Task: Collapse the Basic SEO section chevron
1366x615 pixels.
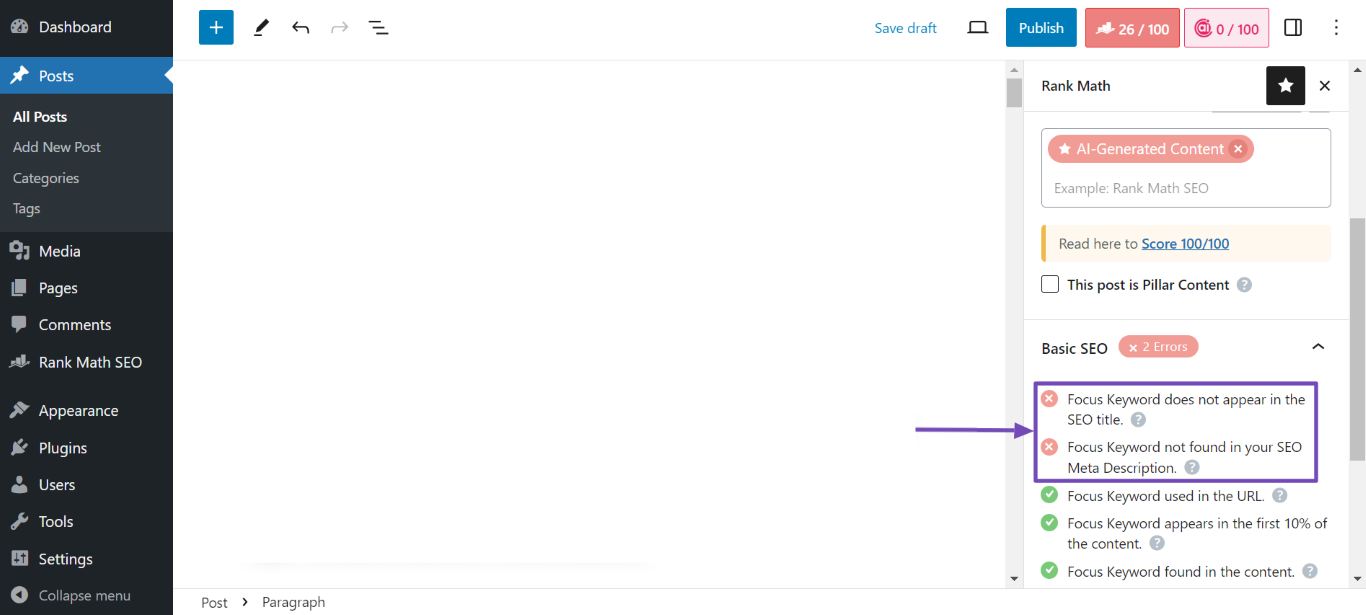Action: [1318, 347]
